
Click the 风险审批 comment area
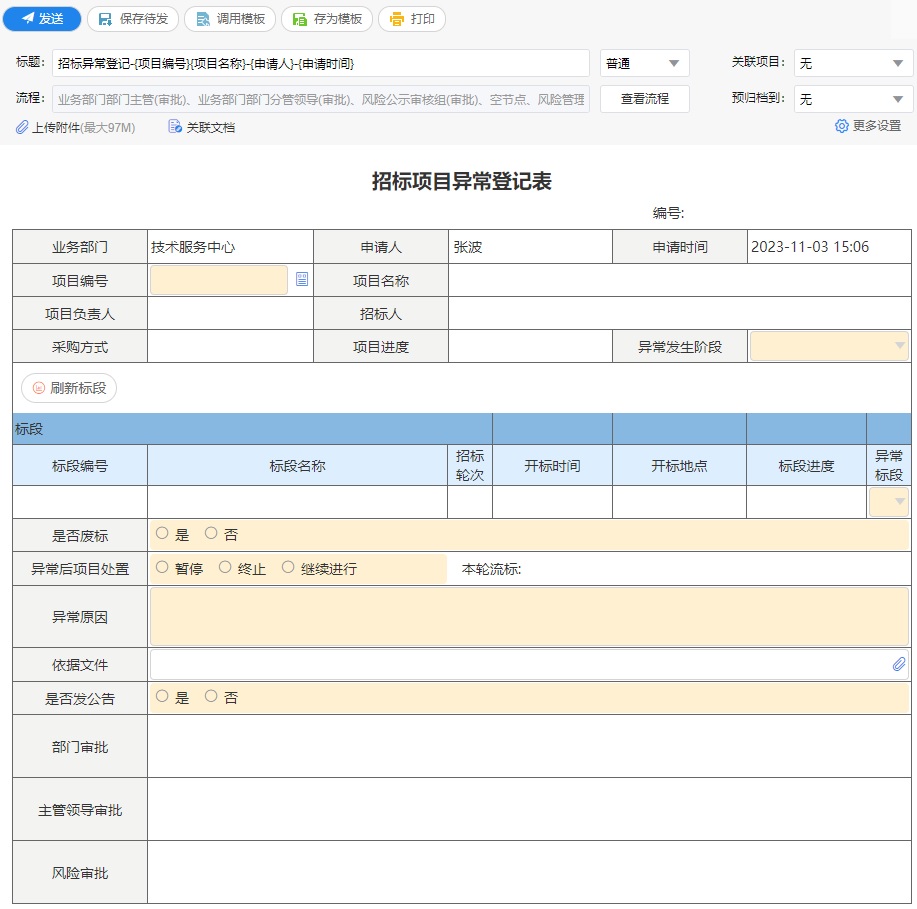coord(529,873)
